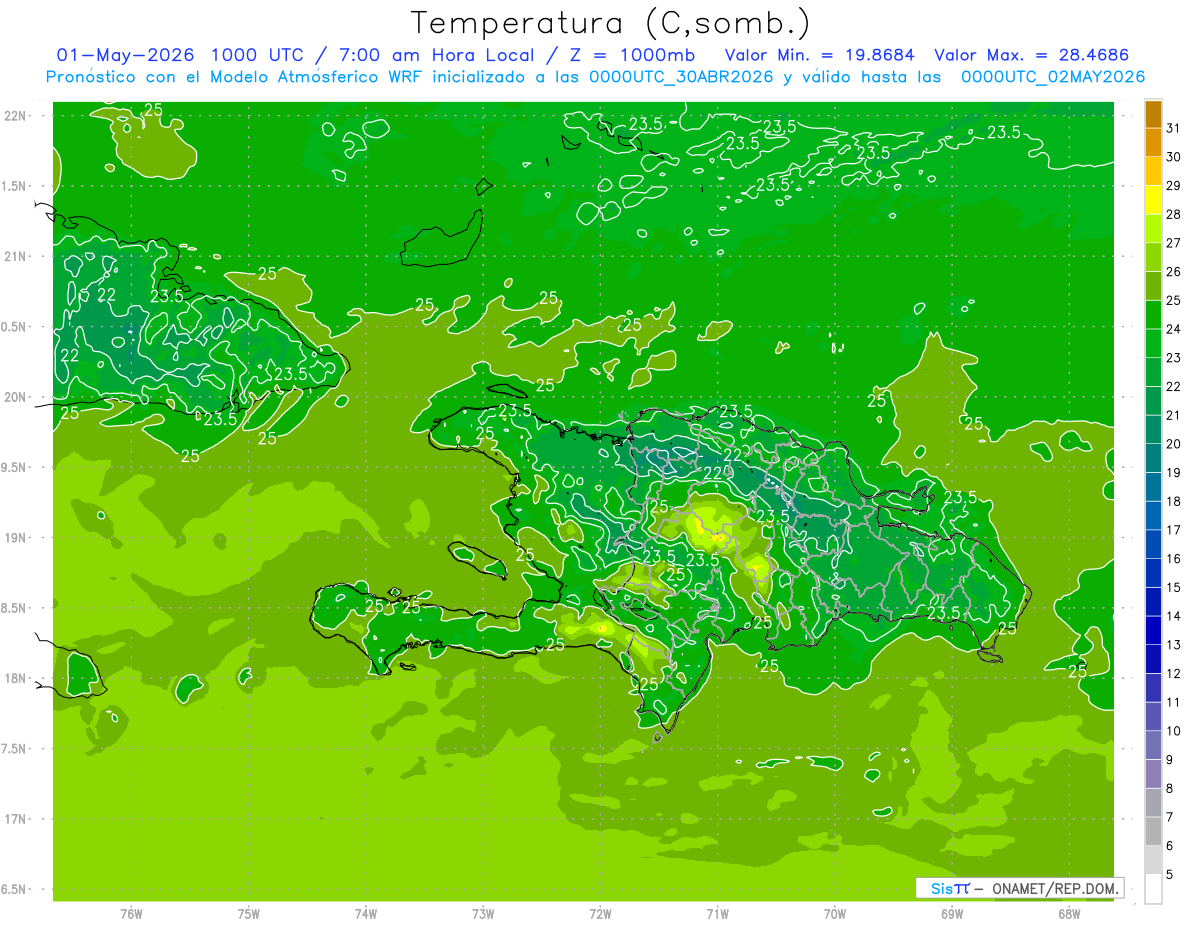Click the 72W longitude axis label
The image size is (1200, 927).
[x=600, y=914]
